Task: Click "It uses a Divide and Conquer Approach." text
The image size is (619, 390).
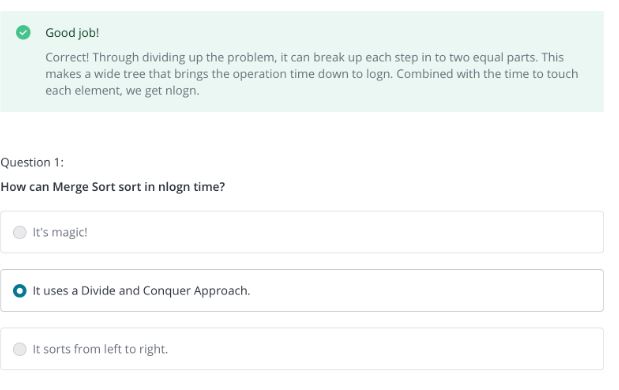Action: click(x=141, y=291)
